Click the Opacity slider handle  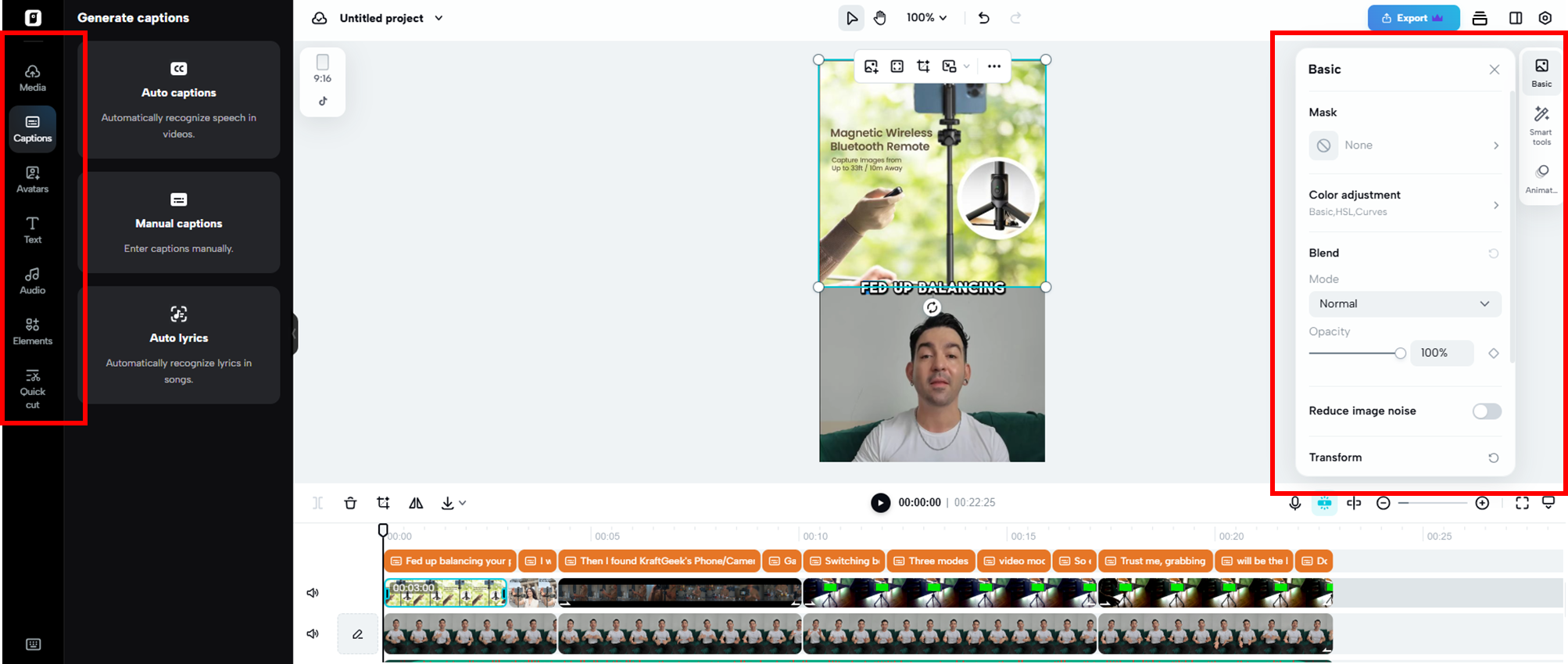(x=1400, y=354)
